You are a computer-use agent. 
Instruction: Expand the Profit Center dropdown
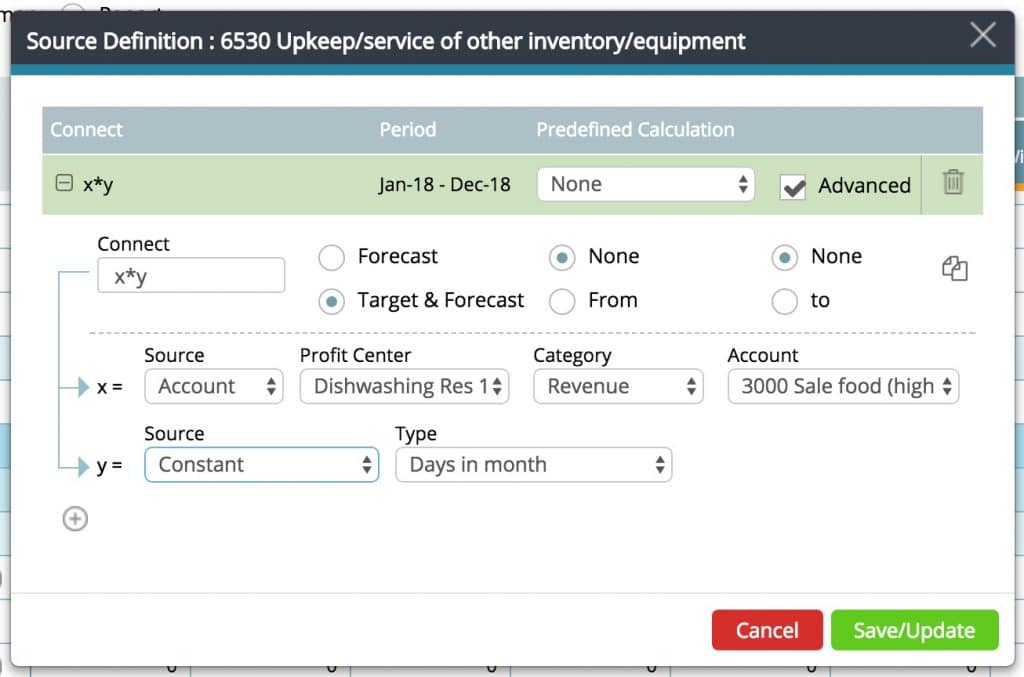pyautogui.click(x=404, y=387)
